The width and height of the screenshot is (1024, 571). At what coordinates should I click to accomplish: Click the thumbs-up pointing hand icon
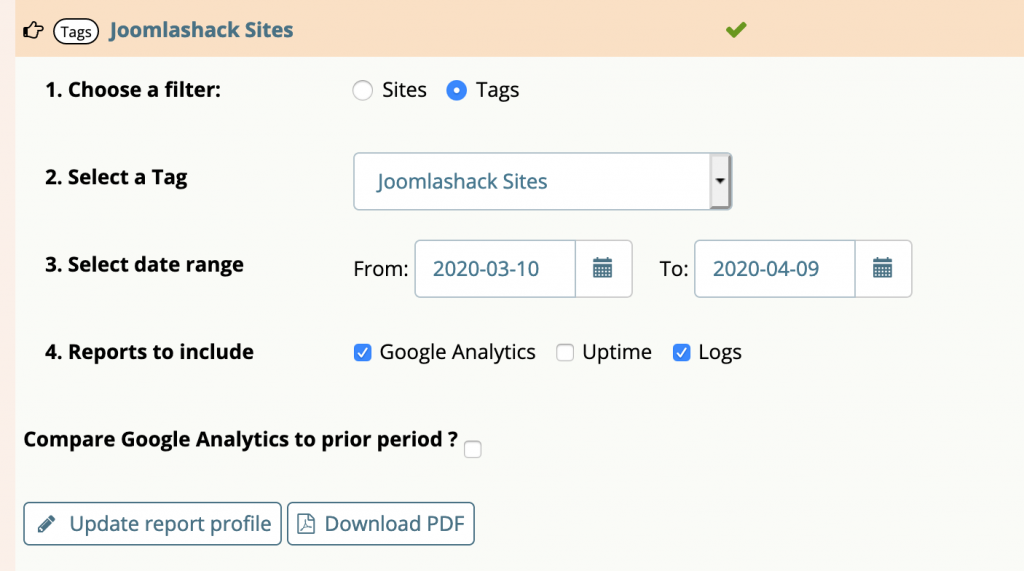click(x=33, y=31)
